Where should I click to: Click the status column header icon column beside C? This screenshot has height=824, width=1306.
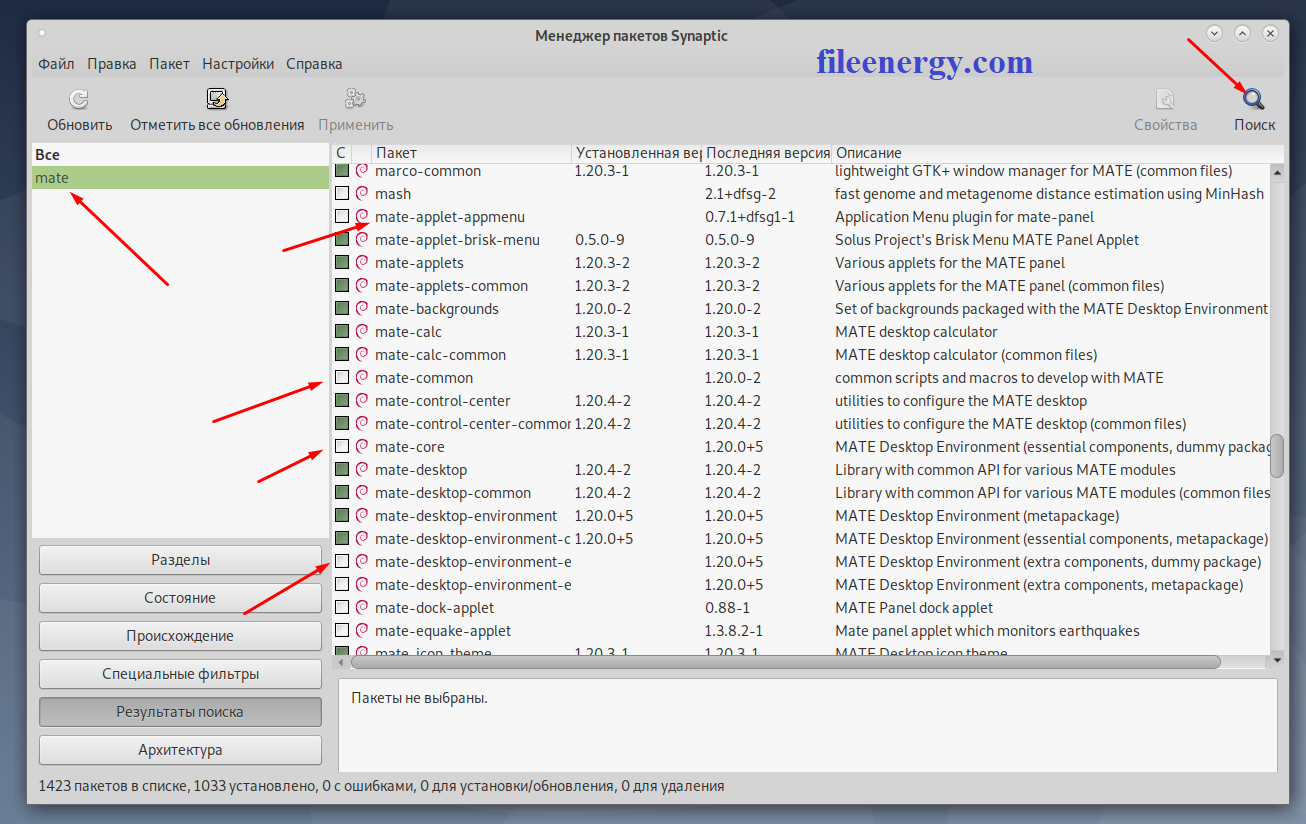(361, 153)
